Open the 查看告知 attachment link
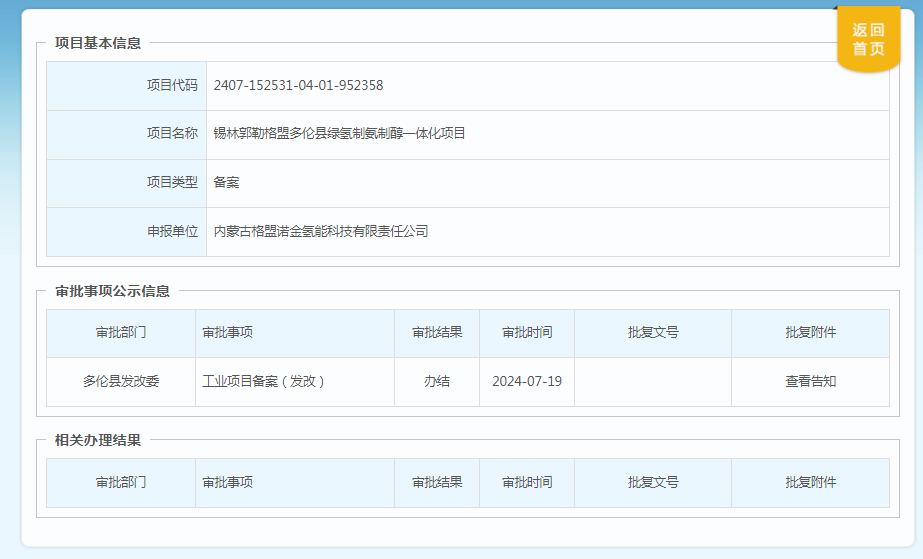The width and height of the screenshot is (923, 559). pyautogui.click(x=810, y=381)
